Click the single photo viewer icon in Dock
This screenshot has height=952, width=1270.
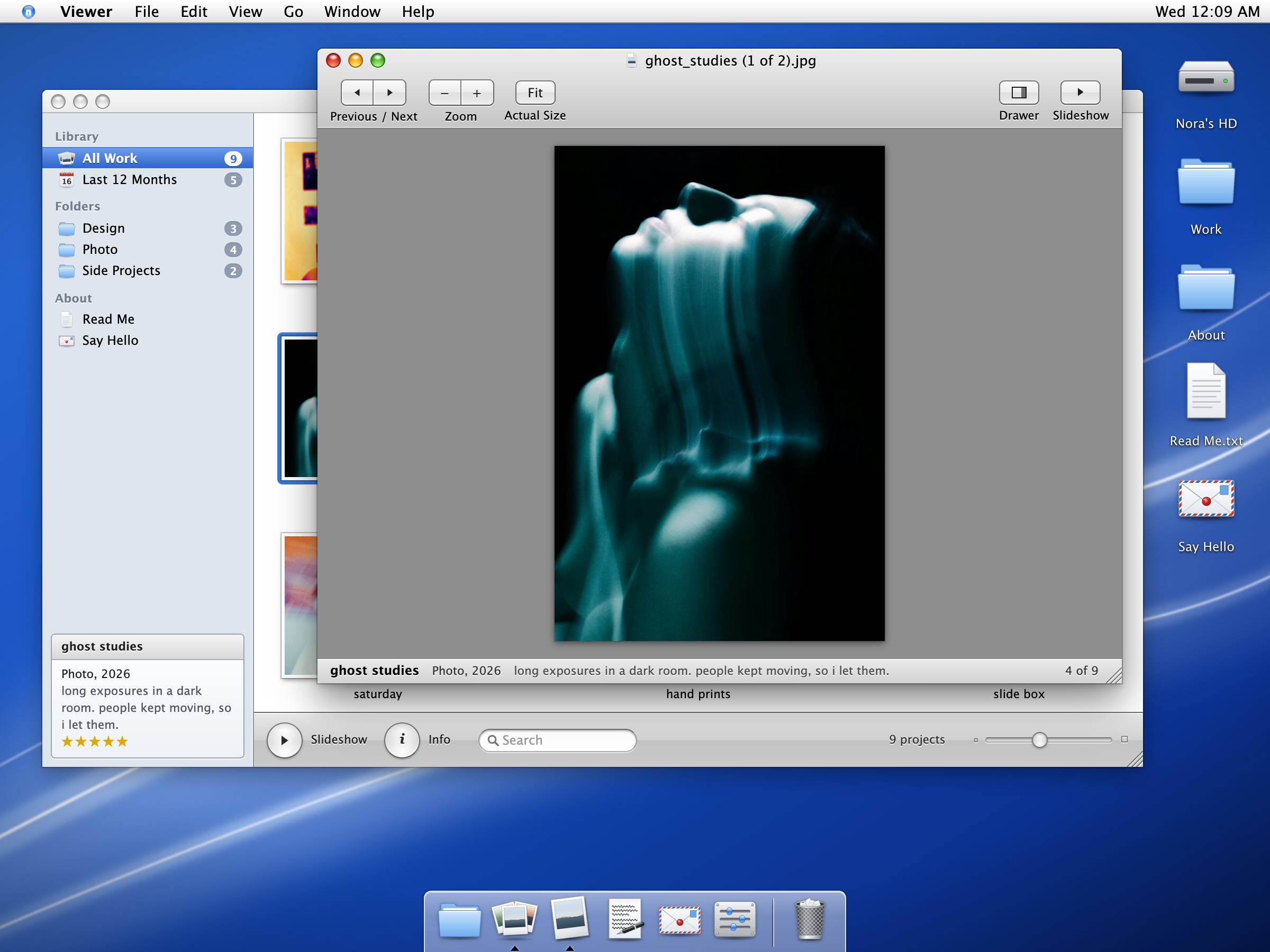(x=569, y=918)
